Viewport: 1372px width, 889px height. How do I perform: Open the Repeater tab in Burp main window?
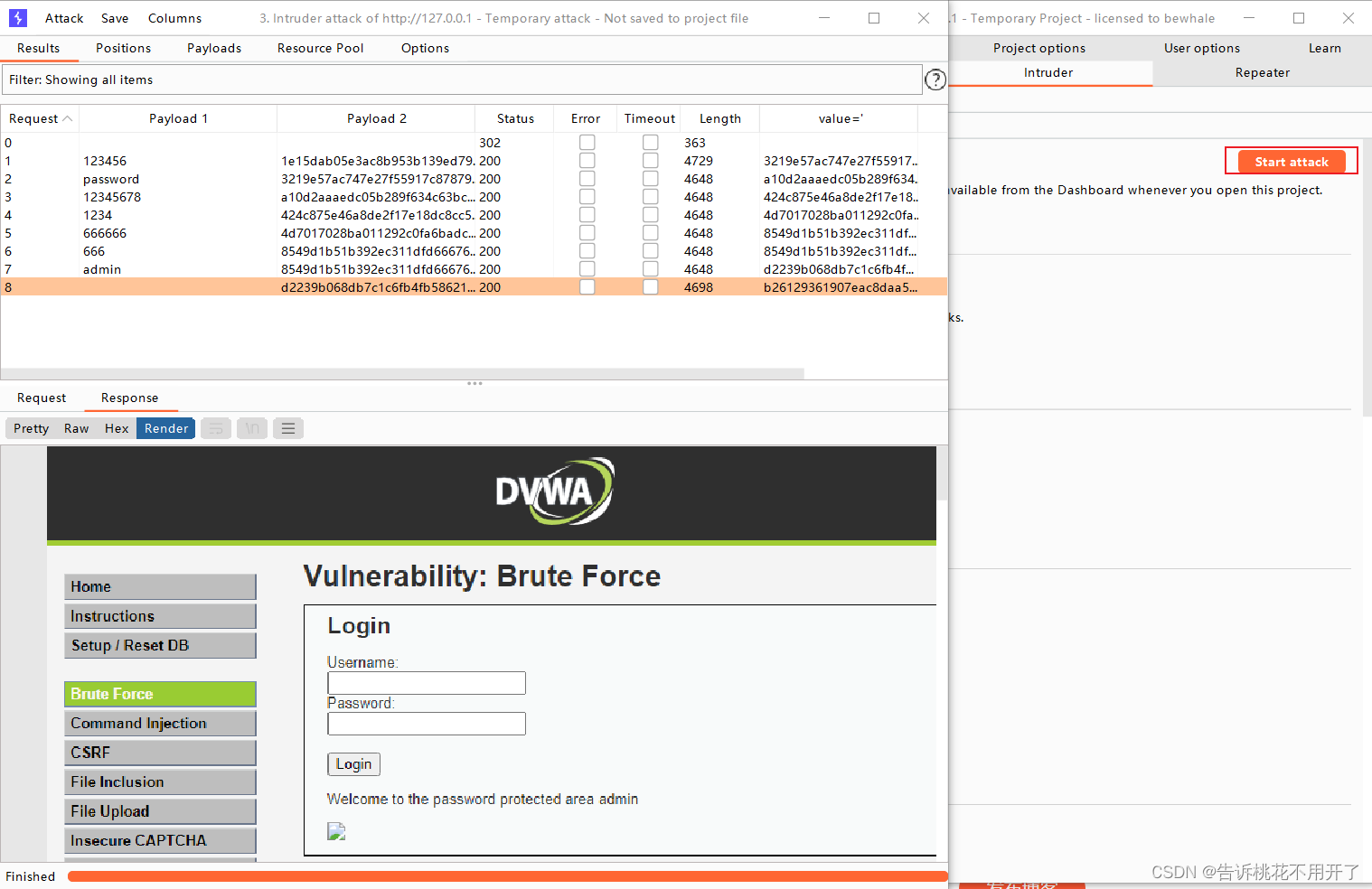(x=1262, y=72)
